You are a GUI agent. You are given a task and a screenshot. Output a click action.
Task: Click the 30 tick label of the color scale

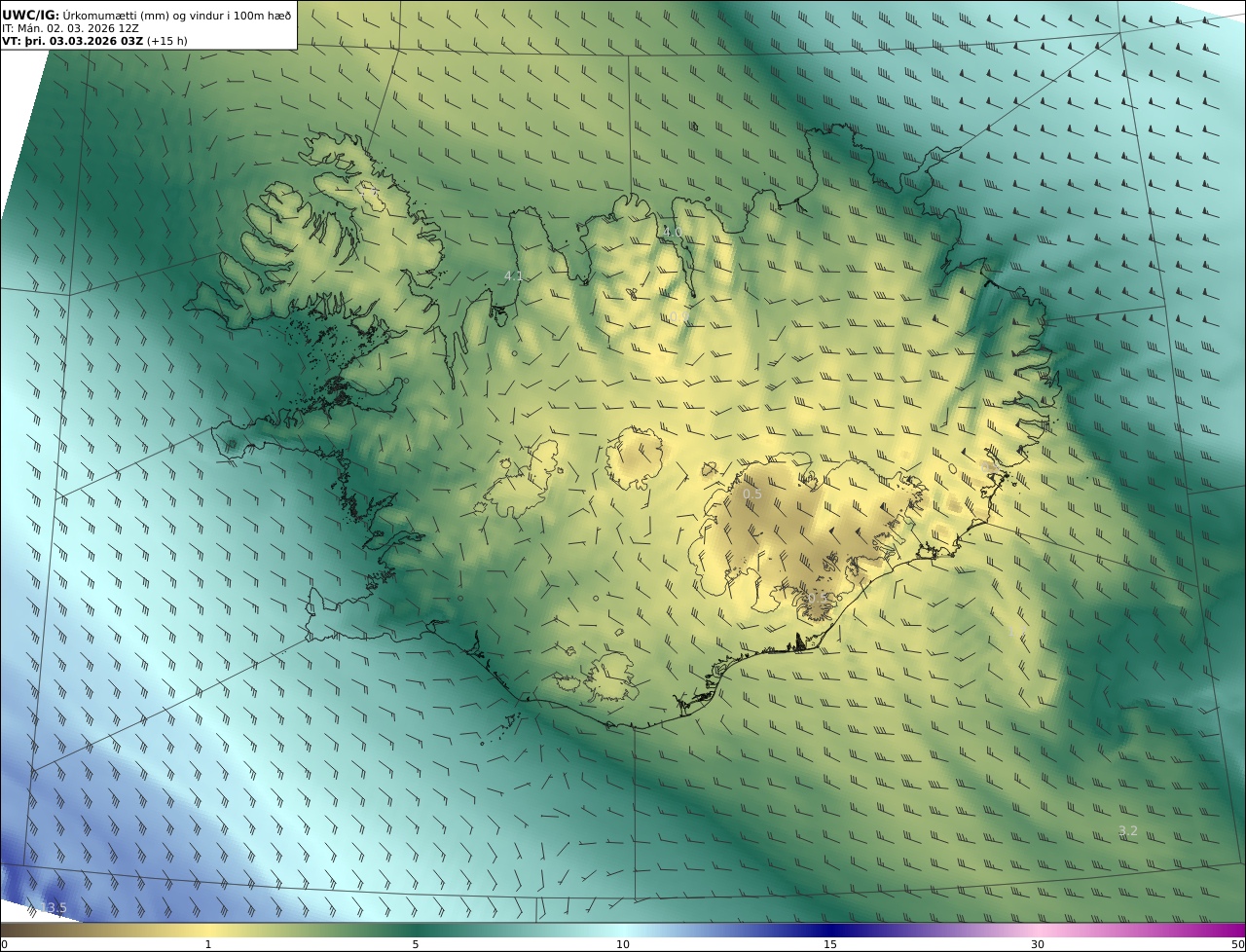click(x=1038, y=944)
